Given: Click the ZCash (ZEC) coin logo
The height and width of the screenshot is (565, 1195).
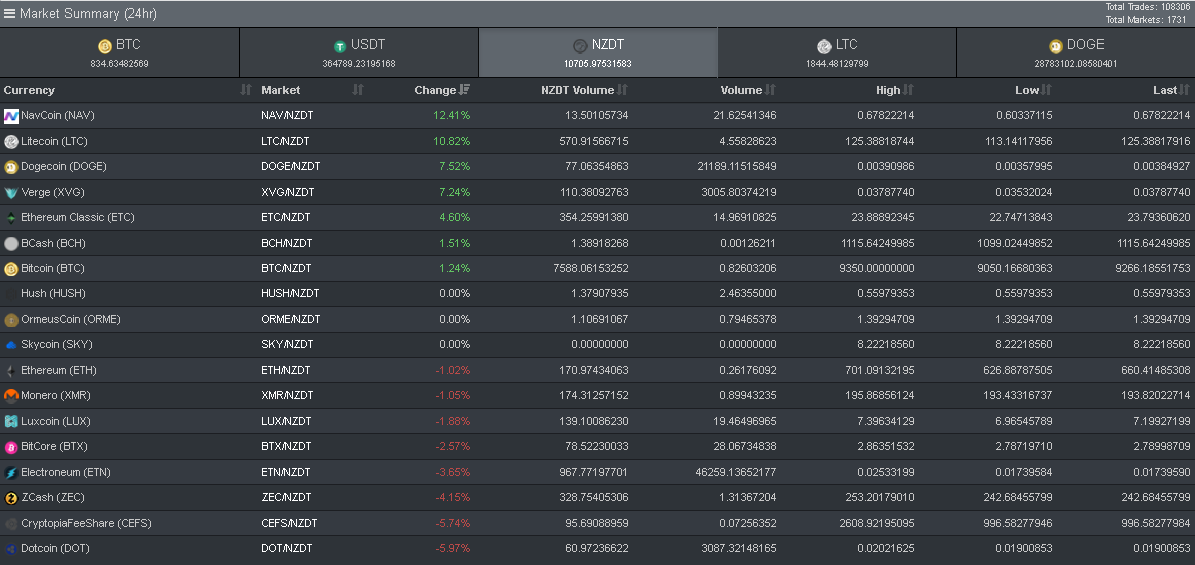Looking at the screenshot, I should click(11, 498).
